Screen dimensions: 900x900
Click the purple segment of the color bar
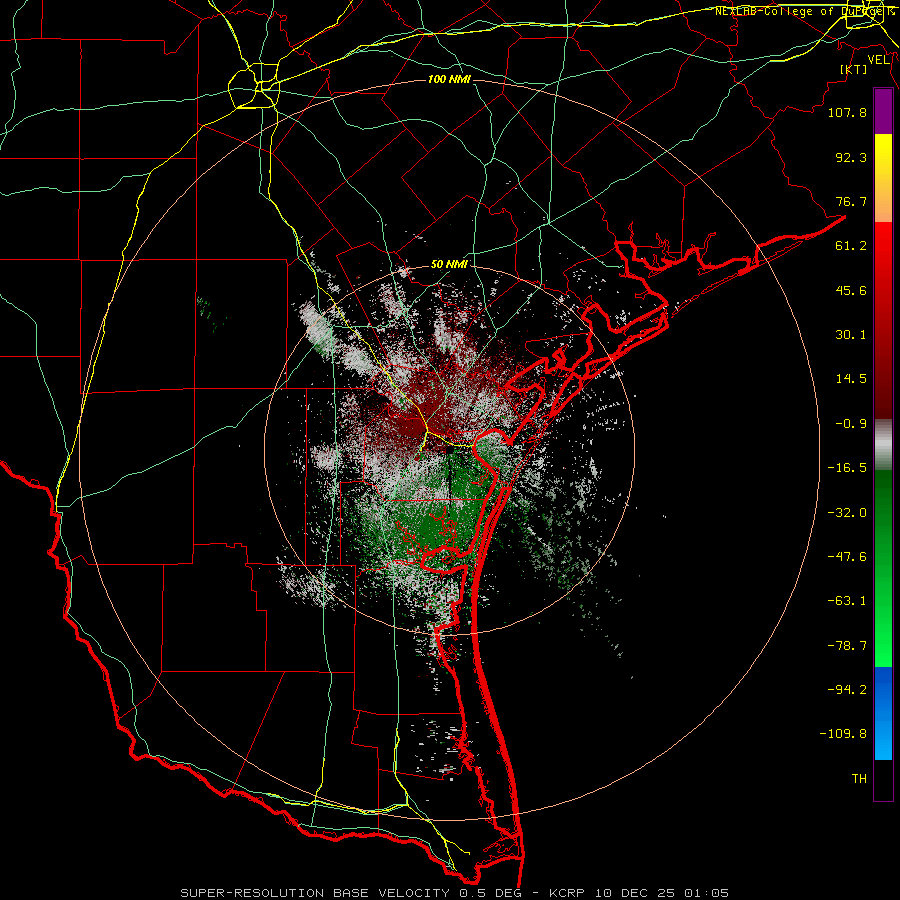point(883,111)
